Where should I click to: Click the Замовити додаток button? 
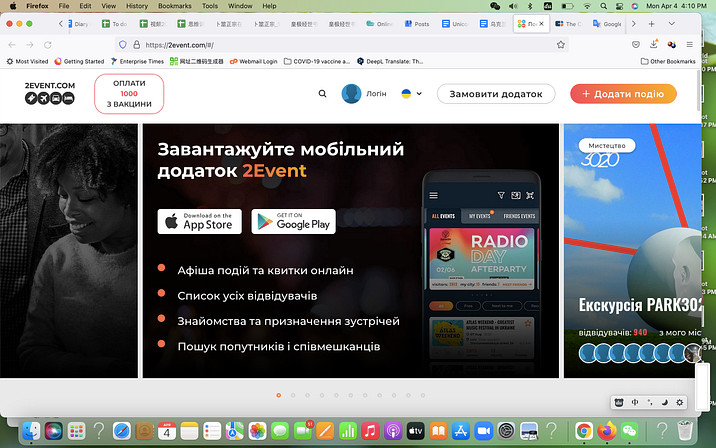[x=496, y=94]
